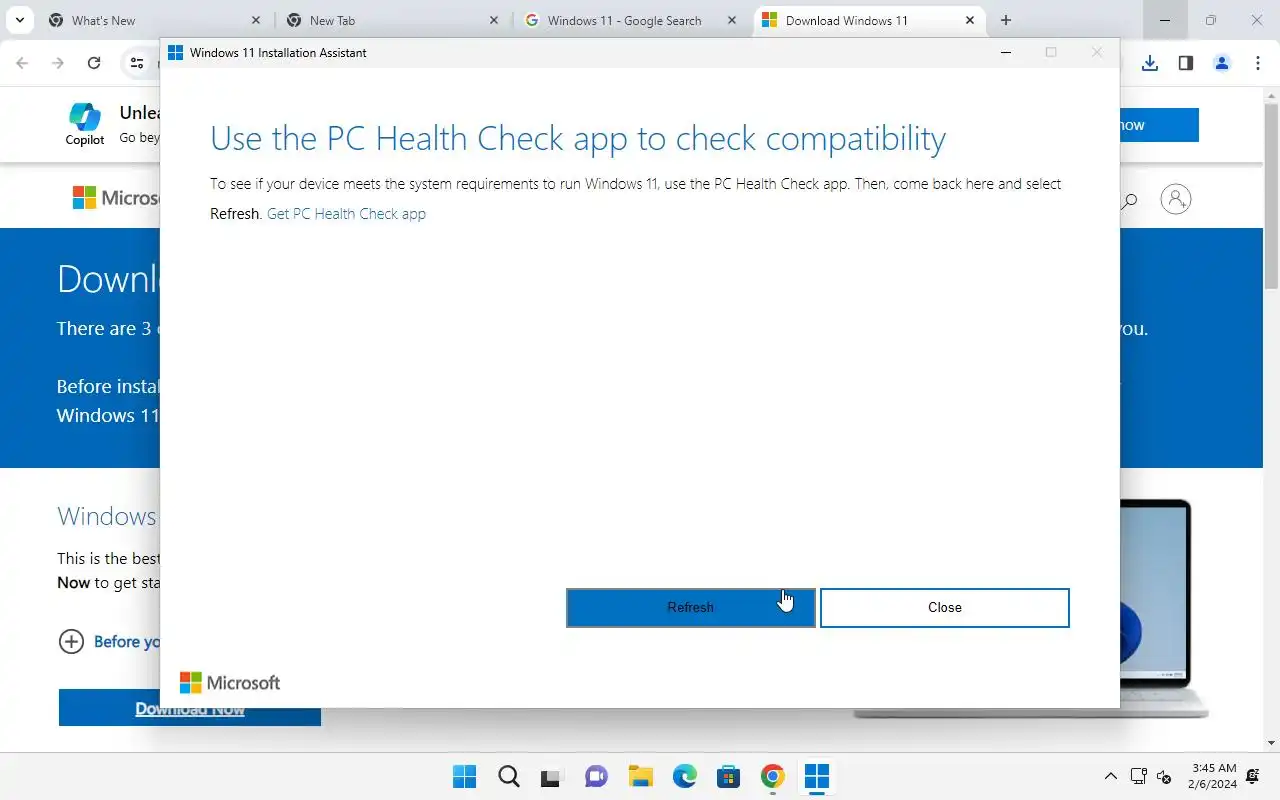This screenshot has width=1280, height=800.
Task: Open site information icon in address bar
Action: click(137, 63)
